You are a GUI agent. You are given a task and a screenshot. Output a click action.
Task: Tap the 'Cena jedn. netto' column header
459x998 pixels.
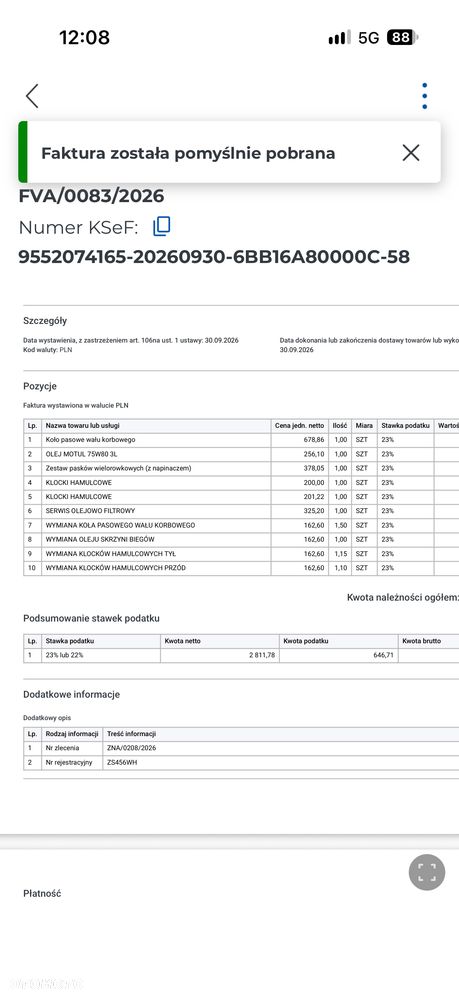click(x=299, y=425)
